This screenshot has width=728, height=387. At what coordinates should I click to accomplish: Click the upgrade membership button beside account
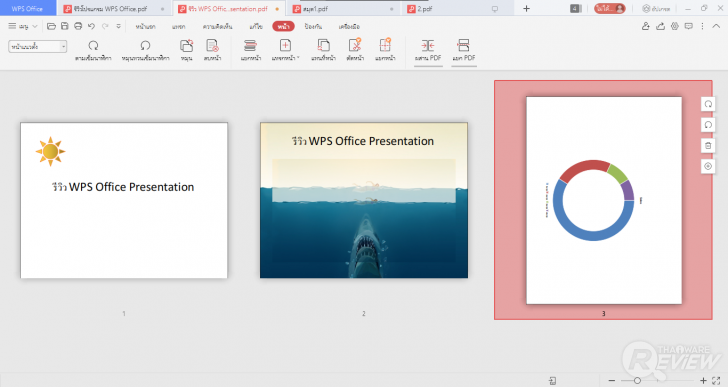(656, 8)
